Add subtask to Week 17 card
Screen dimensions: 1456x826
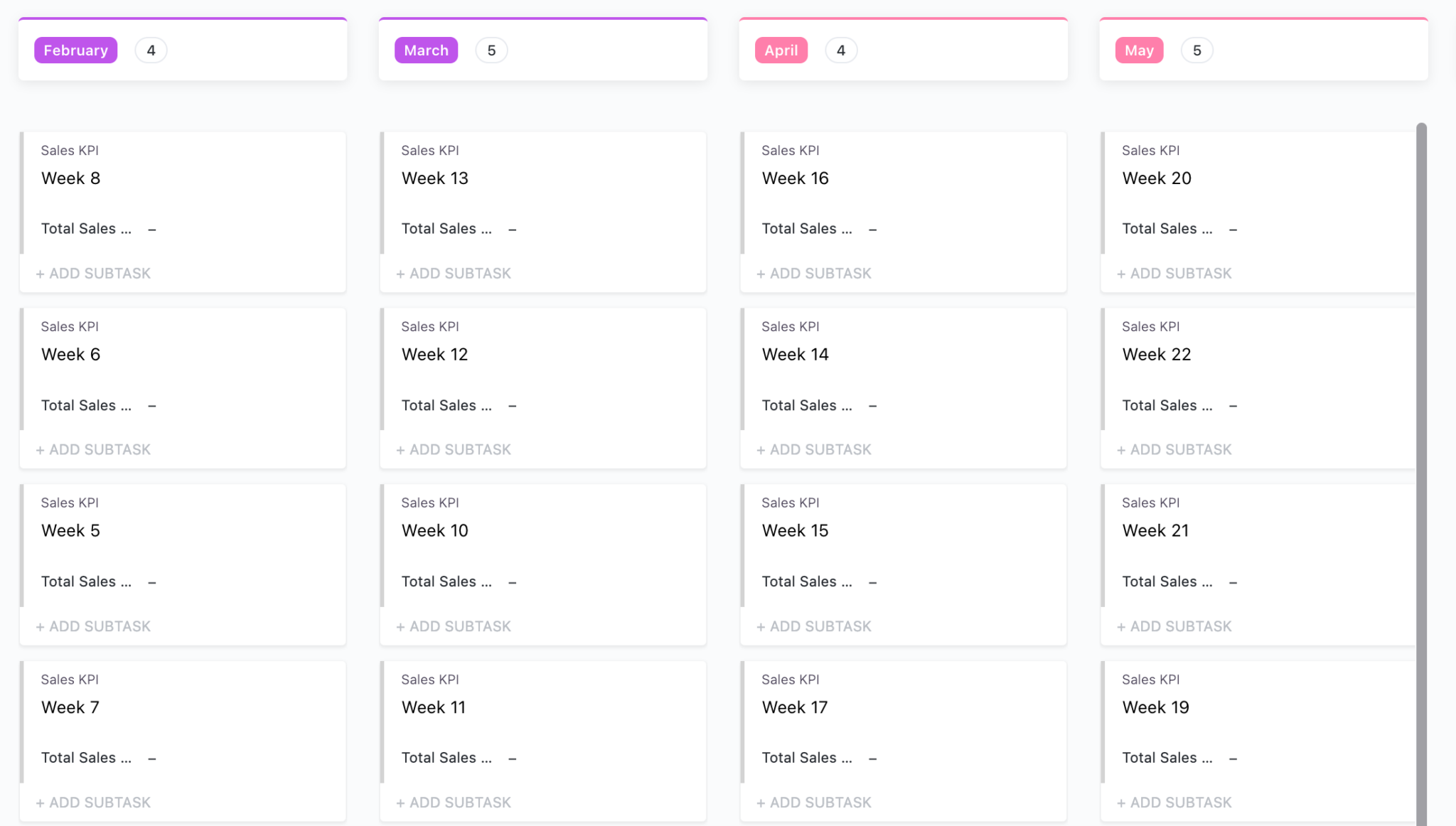[x=814, y=803]
